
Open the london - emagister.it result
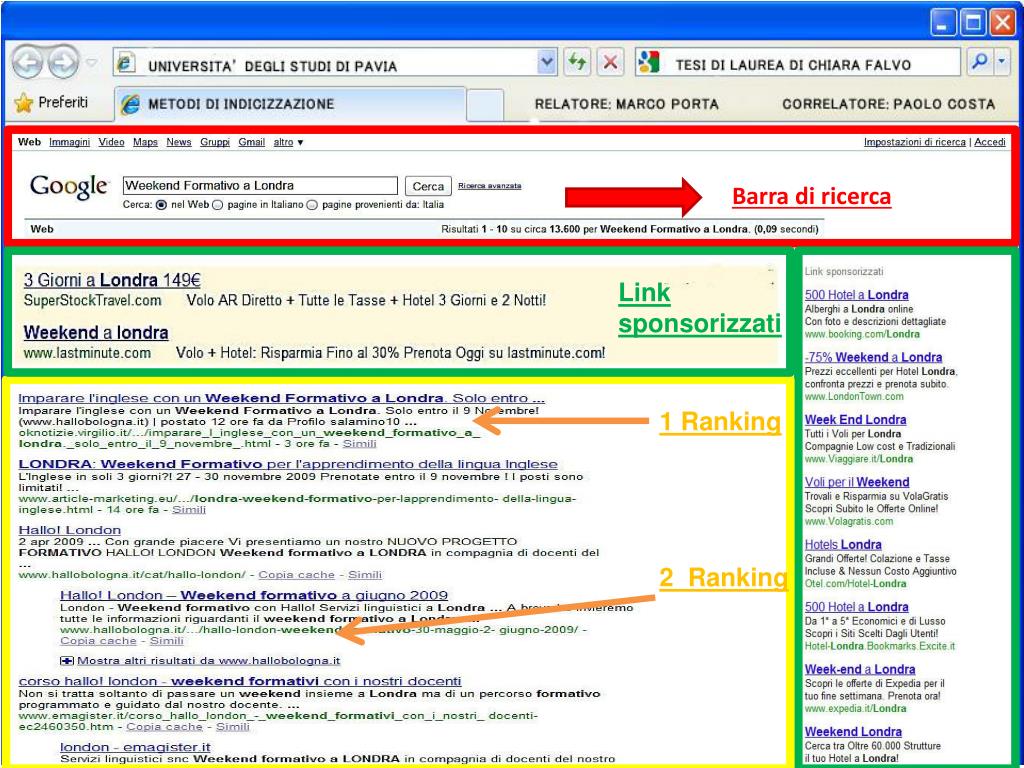pos(135,746)
